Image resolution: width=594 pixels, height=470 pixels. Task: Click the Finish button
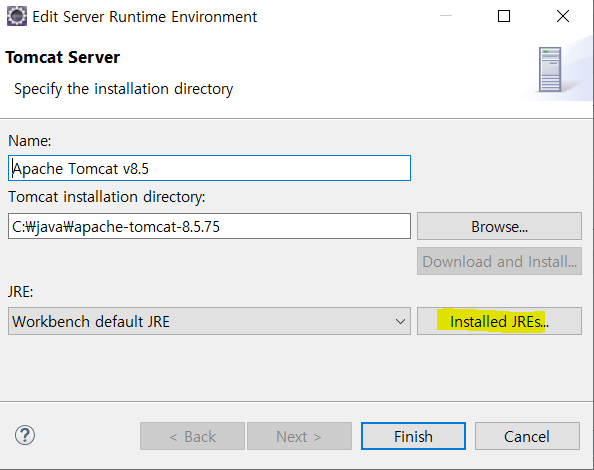413,436
